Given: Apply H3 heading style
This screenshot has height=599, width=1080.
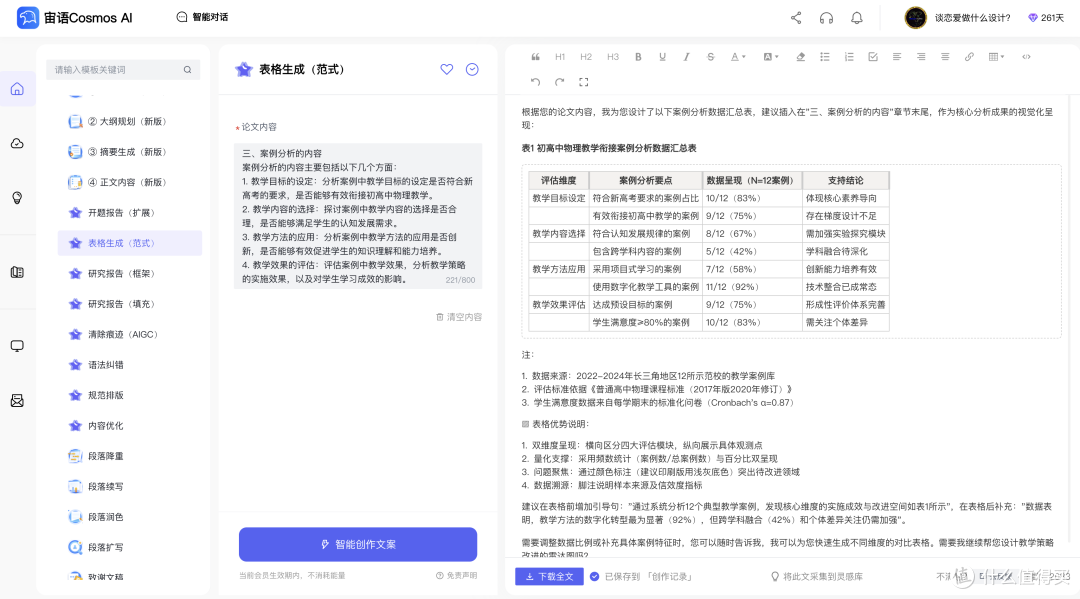Looking at the screenshot, I should coord(613,57).
